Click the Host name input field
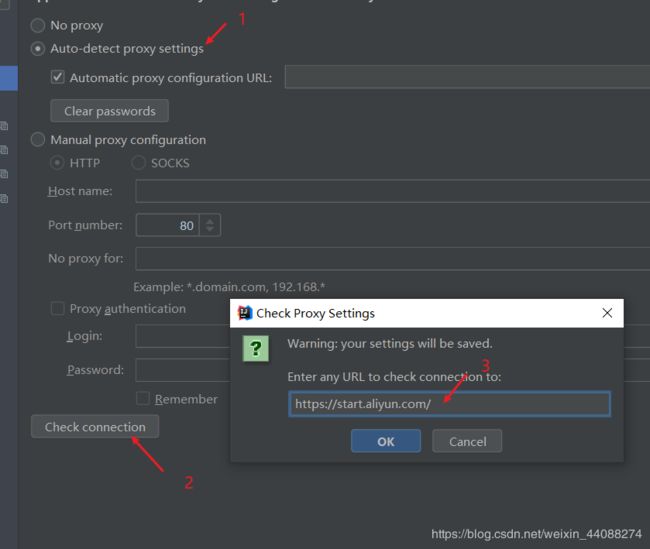Viewport: 650px width, 549px height. (x=393, y=191)
